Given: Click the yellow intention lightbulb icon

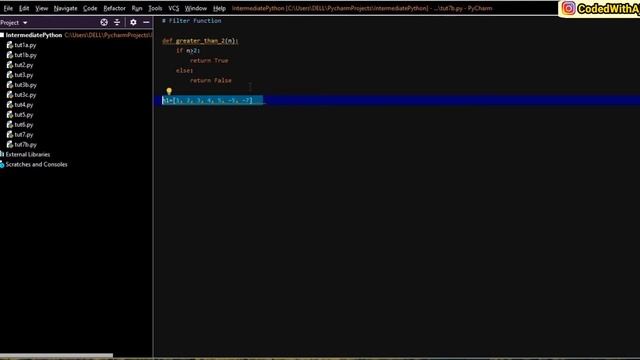Looking at the screenshot, I should coord(169,91).
